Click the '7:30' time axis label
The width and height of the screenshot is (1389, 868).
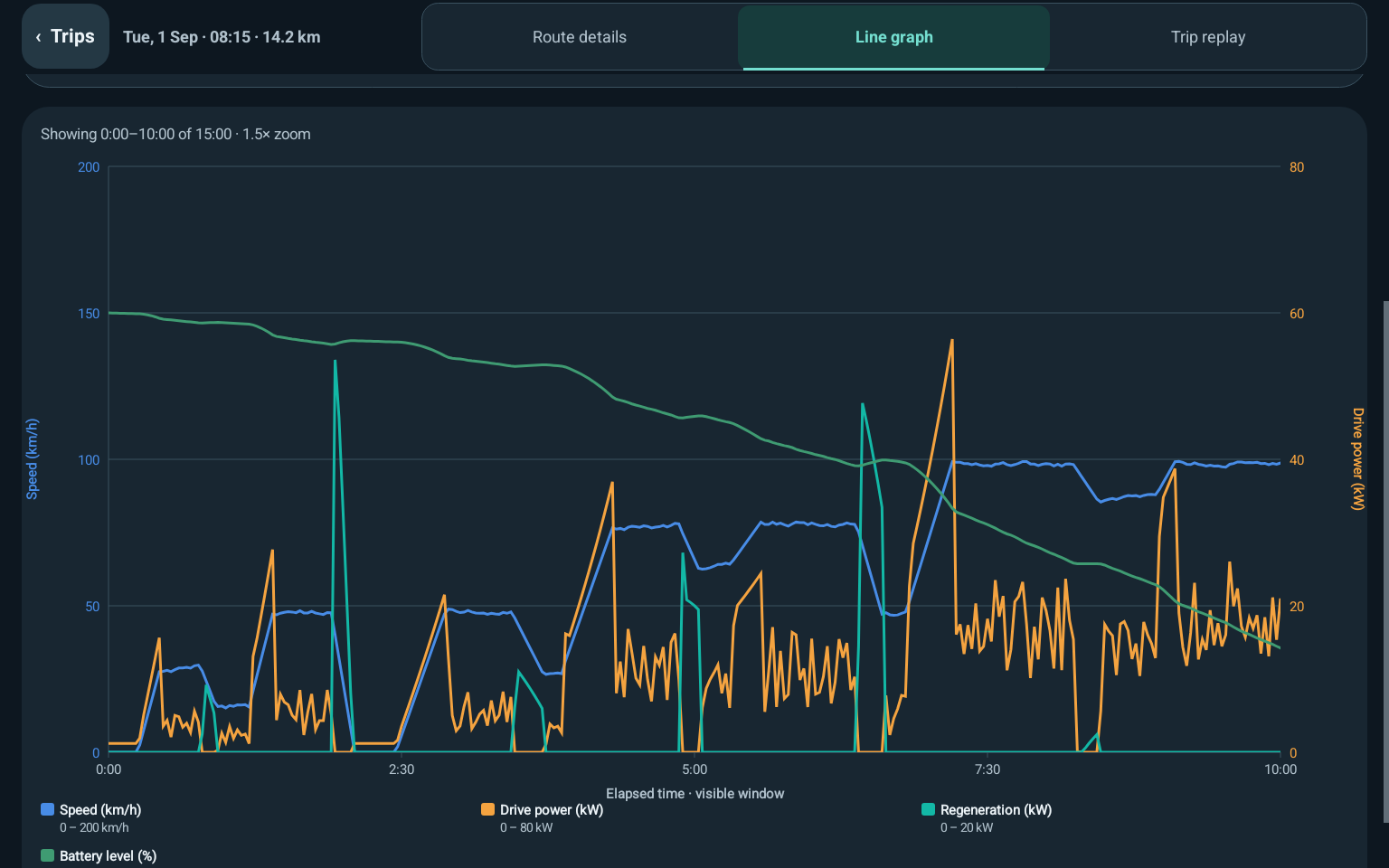pos(987,769)
